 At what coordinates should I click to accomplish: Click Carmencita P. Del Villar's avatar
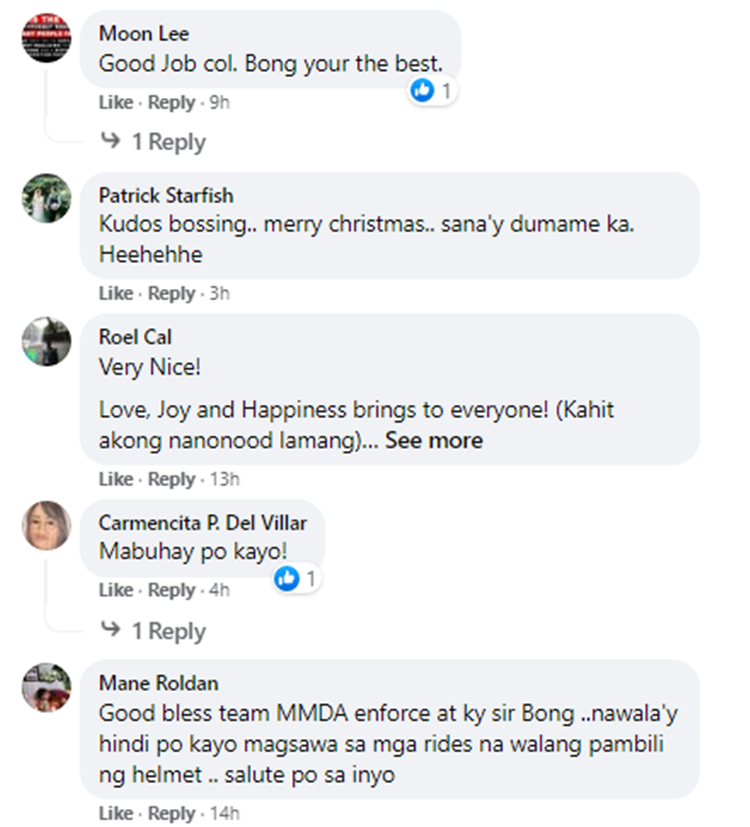pyautogui.click(x=46, y=526)
